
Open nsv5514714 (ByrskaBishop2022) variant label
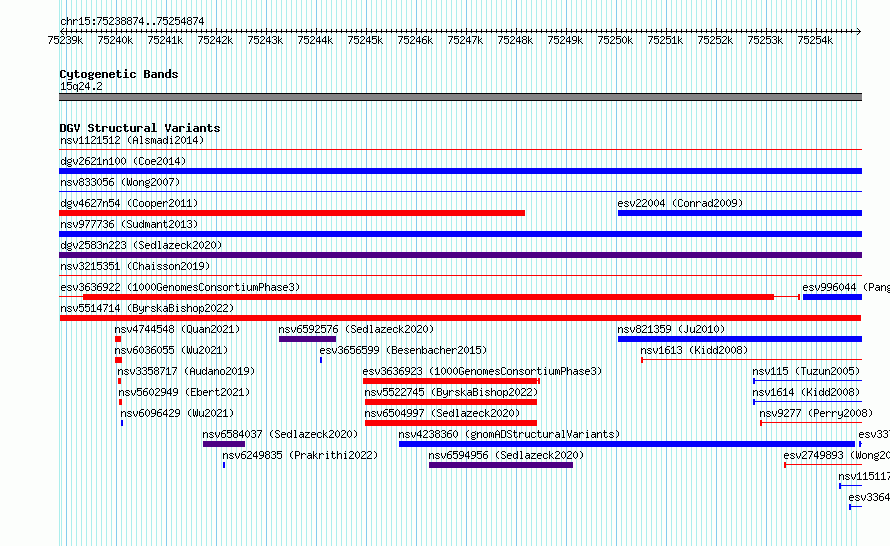point(147,308)
